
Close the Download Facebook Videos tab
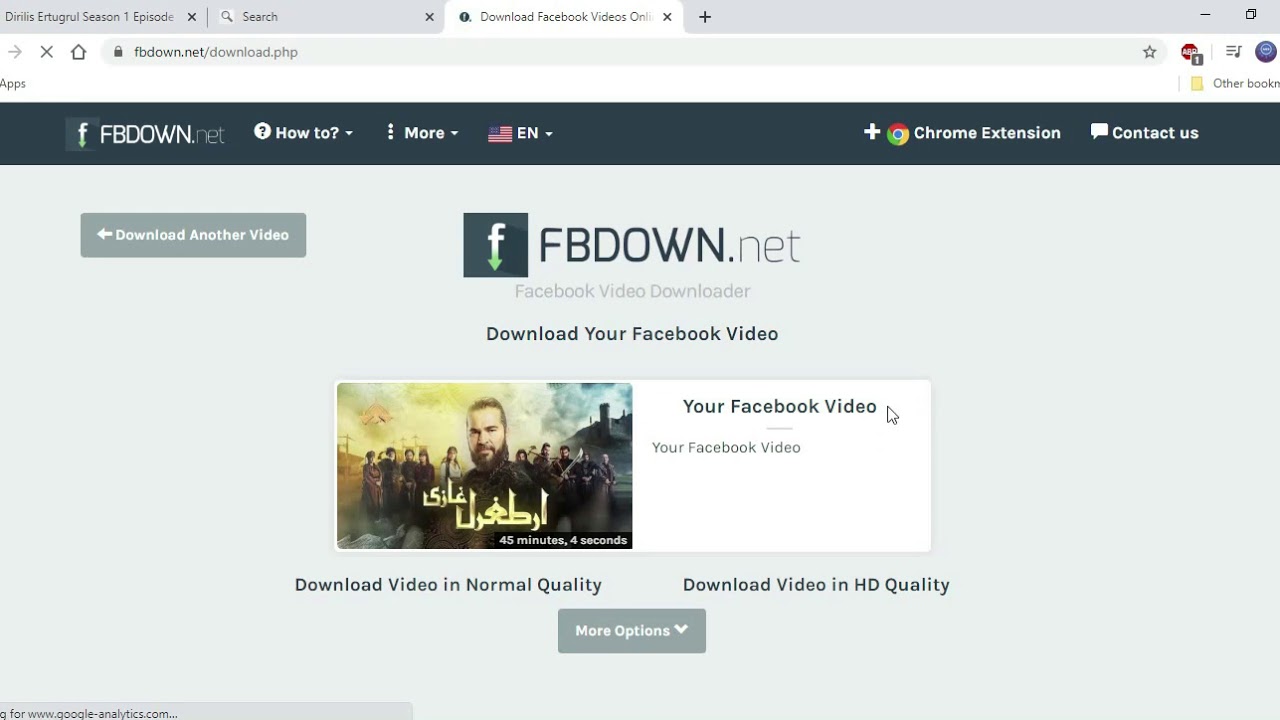coord(667,17)
